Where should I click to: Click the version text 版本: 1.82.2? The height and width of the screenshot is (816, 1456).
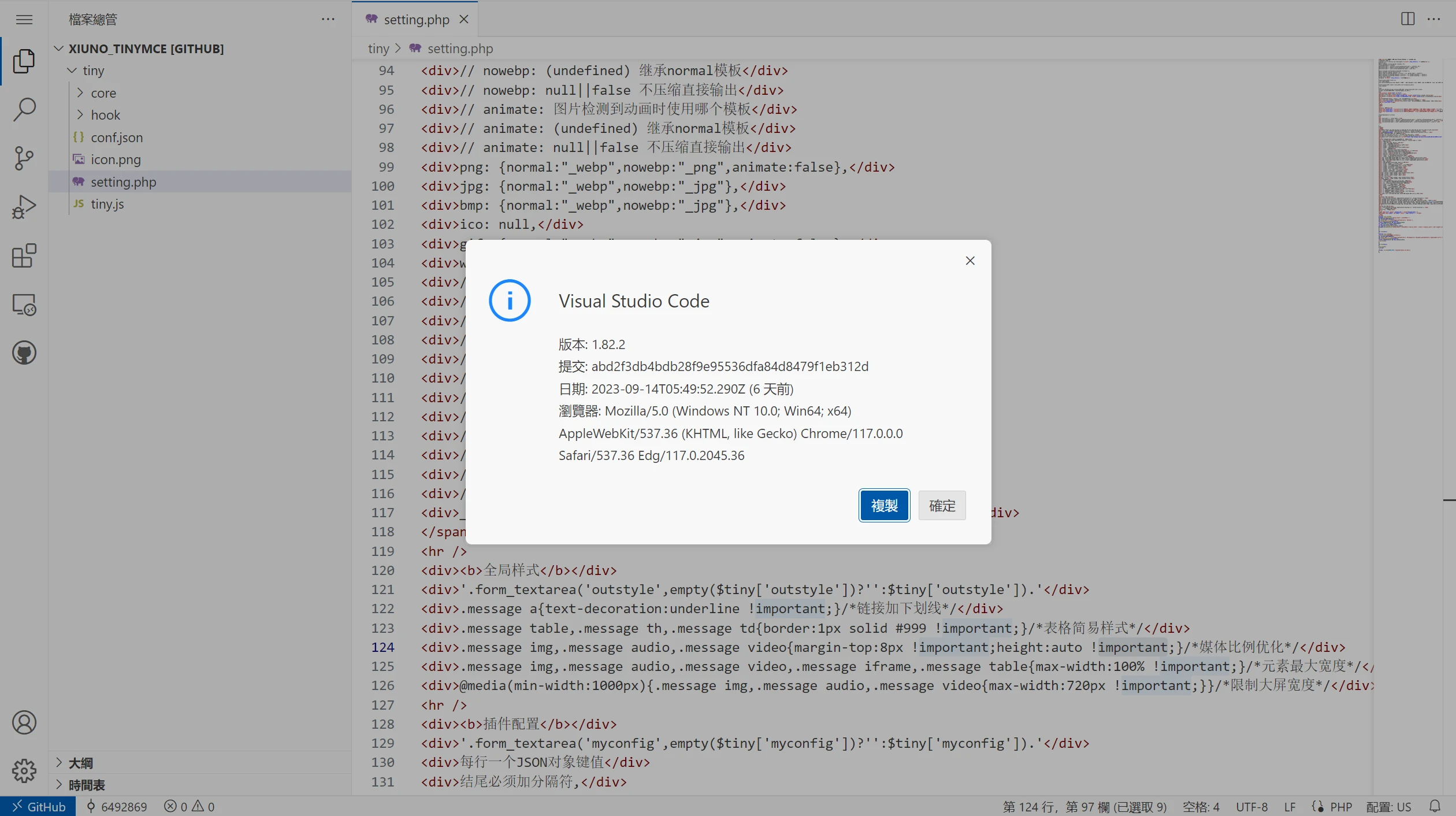pos(592,344)
